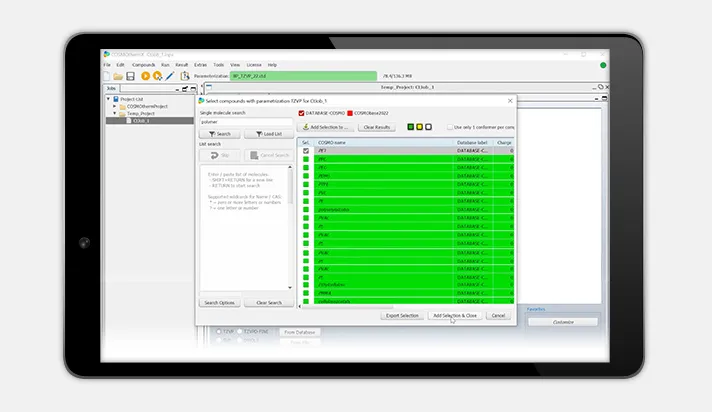Select the polyvinylalcohol row checkbox
The height and width of the screenshot is (412, 712).
(306, 210)
